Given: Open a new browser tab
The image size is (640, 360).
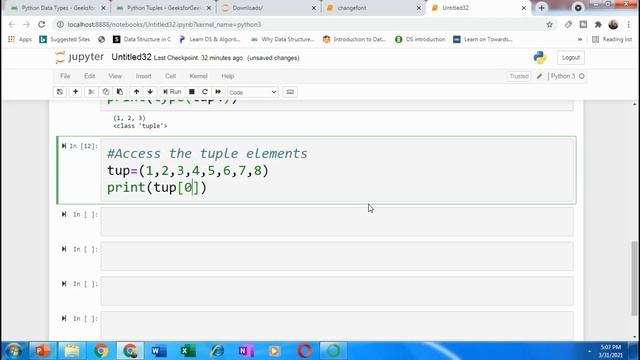Looking at the screenshot, I should [541, 8].
